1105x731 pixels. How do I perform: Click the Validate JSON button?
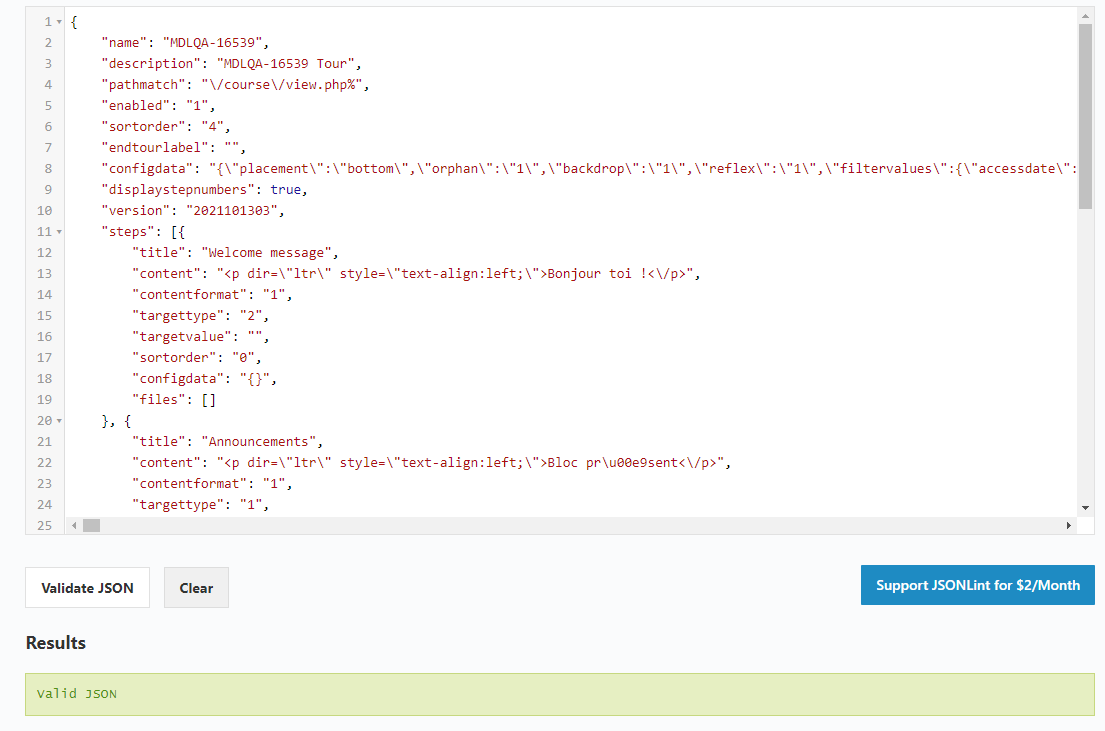tap(87, 587)
